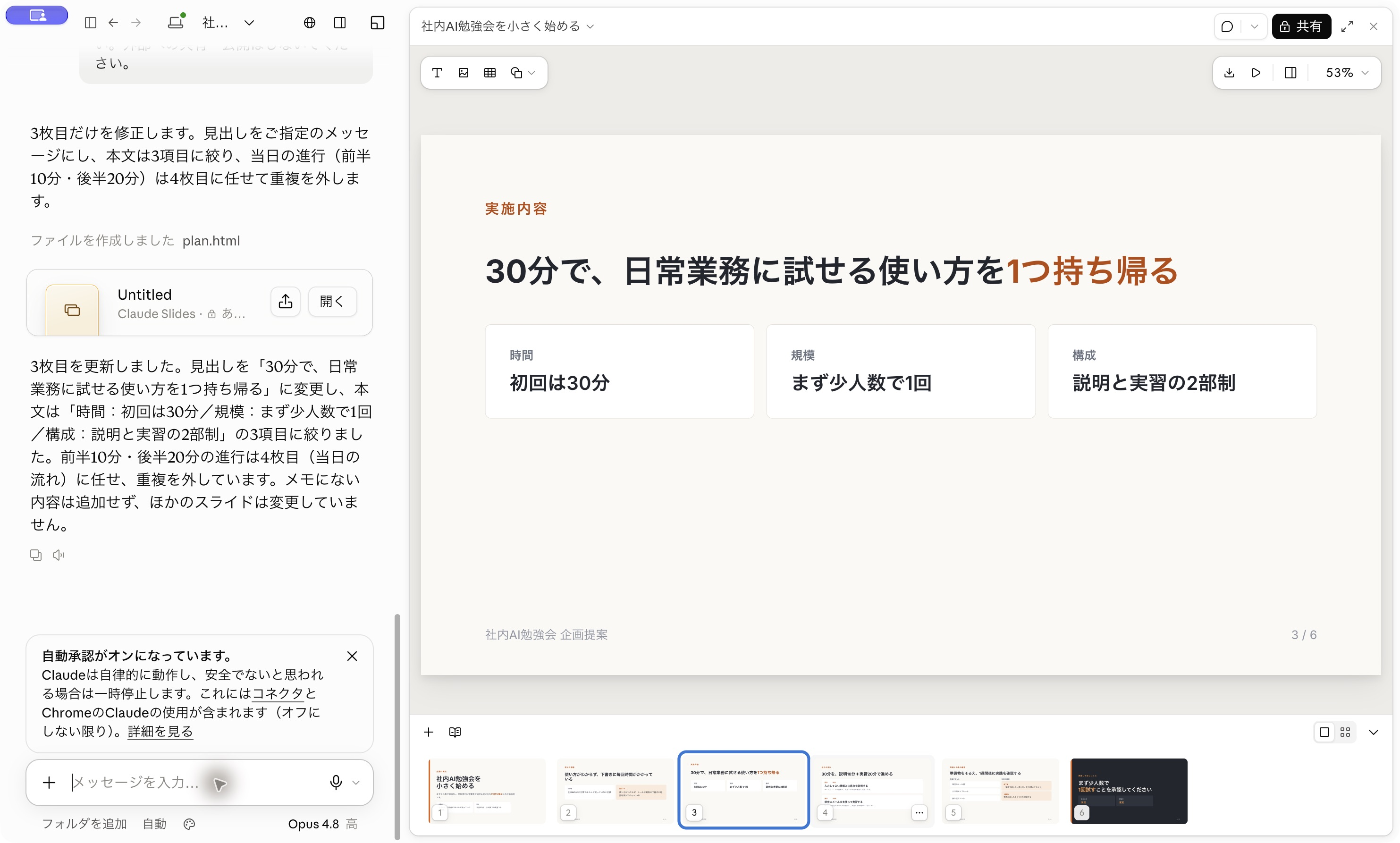1400x843 pixels.
Task: Switch to single slide view
Action: (x=1324, y=732)
